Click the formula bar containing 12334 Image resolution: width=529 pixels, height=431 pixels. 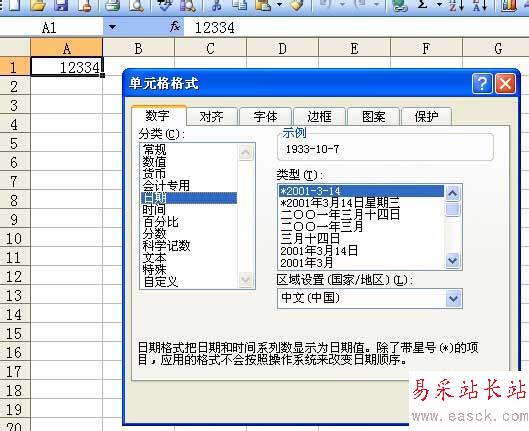(356, 27)
